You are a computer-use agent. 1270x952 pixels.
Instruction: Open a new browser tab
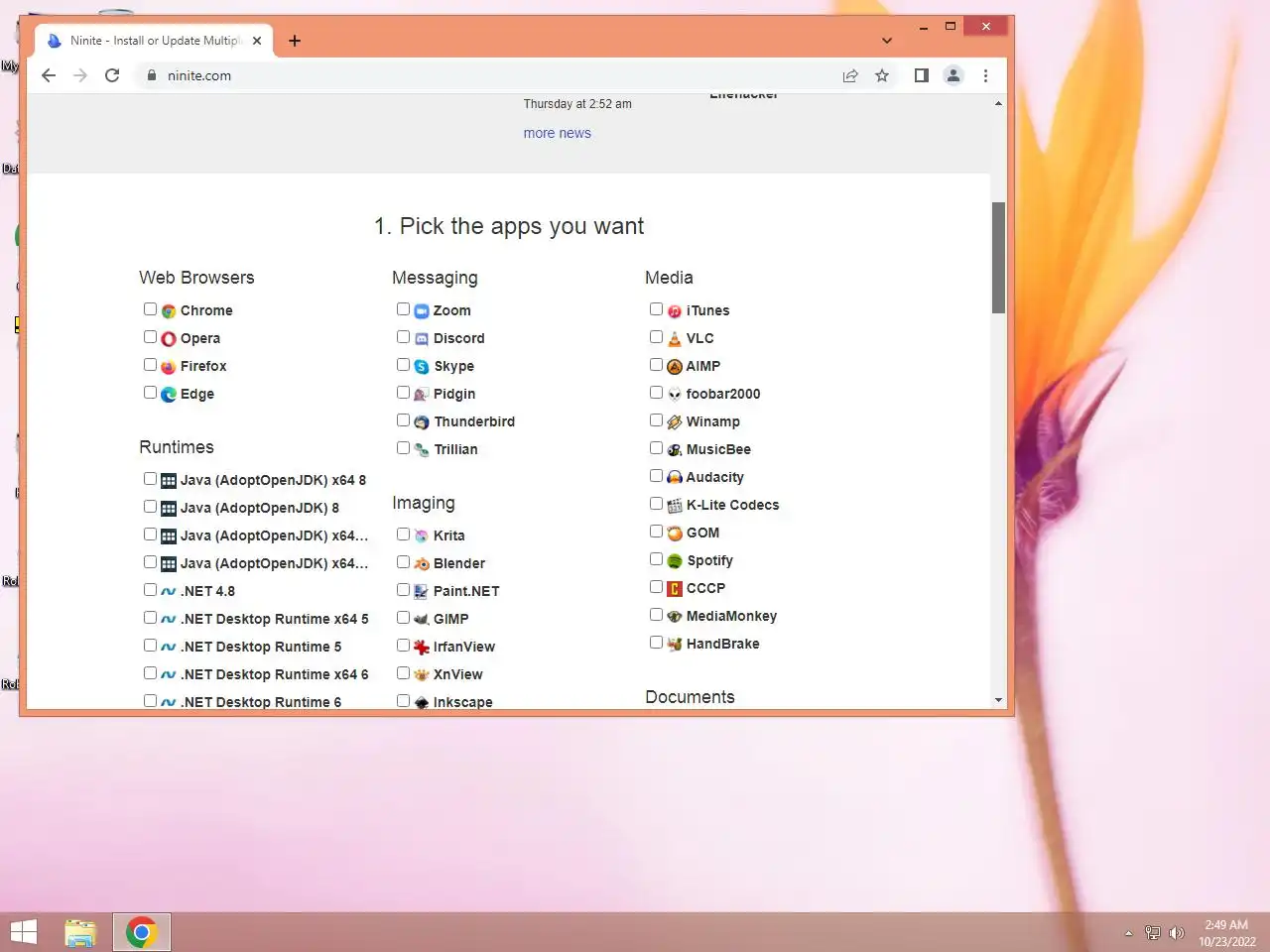[295, 41]
